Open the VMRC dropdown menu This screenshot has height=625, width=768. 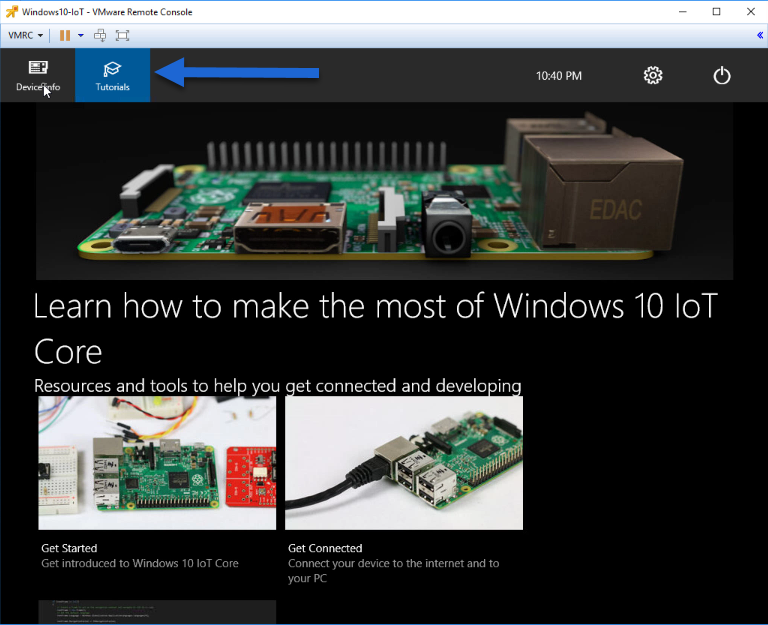tap(25, 35)
